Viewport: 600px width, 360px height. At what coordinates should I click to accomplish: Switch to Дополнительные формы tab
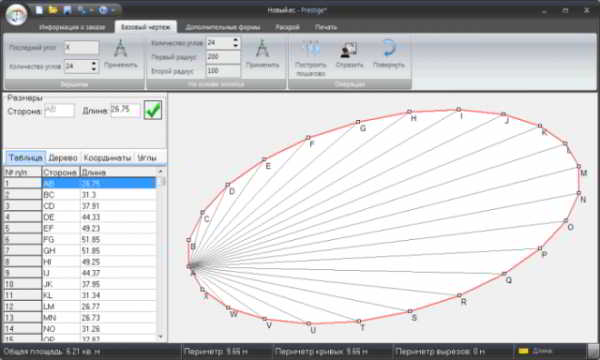223,27
